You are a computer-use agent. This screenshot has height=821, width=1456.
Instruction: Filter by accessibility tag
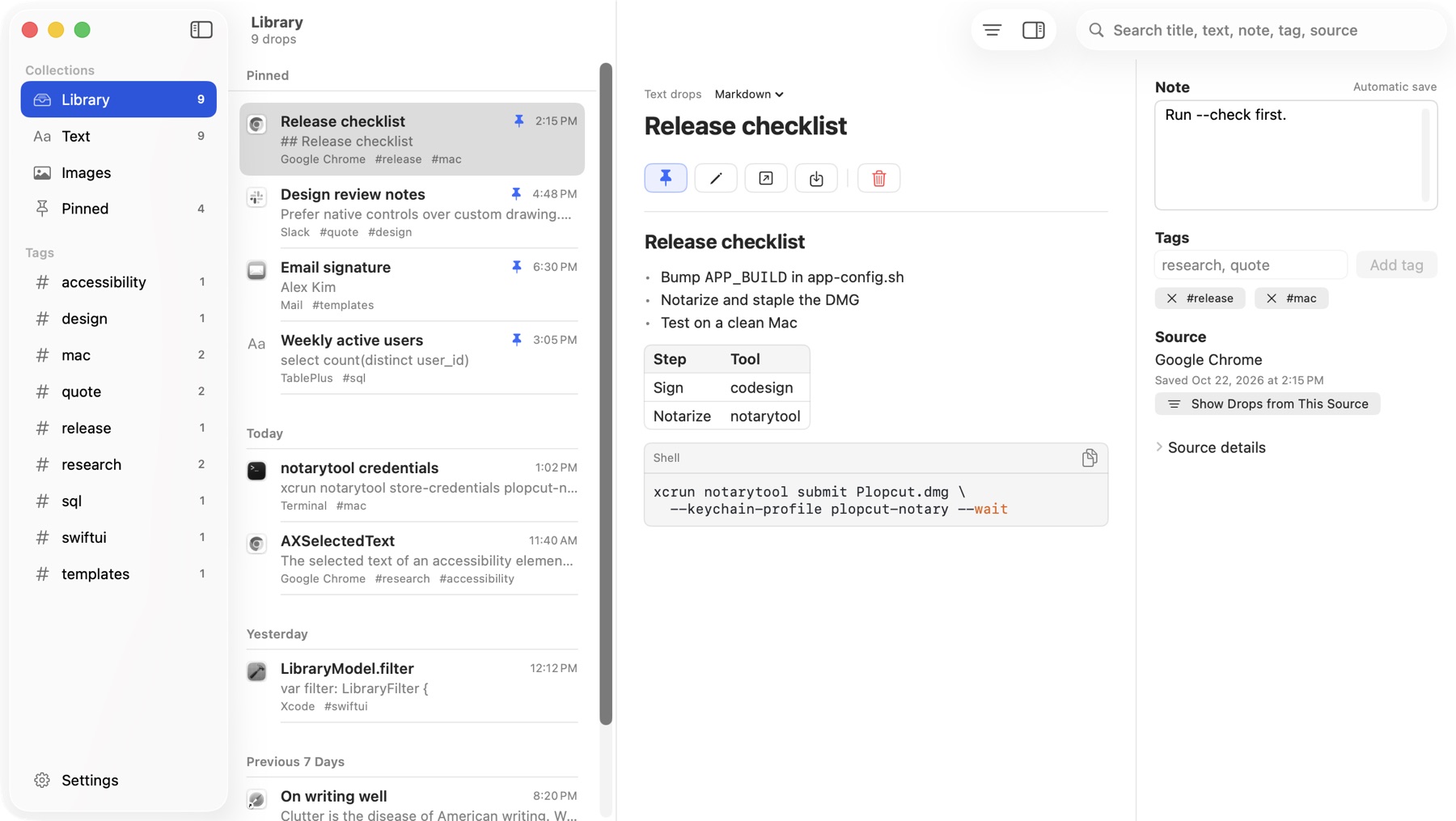tap(119, 282)
